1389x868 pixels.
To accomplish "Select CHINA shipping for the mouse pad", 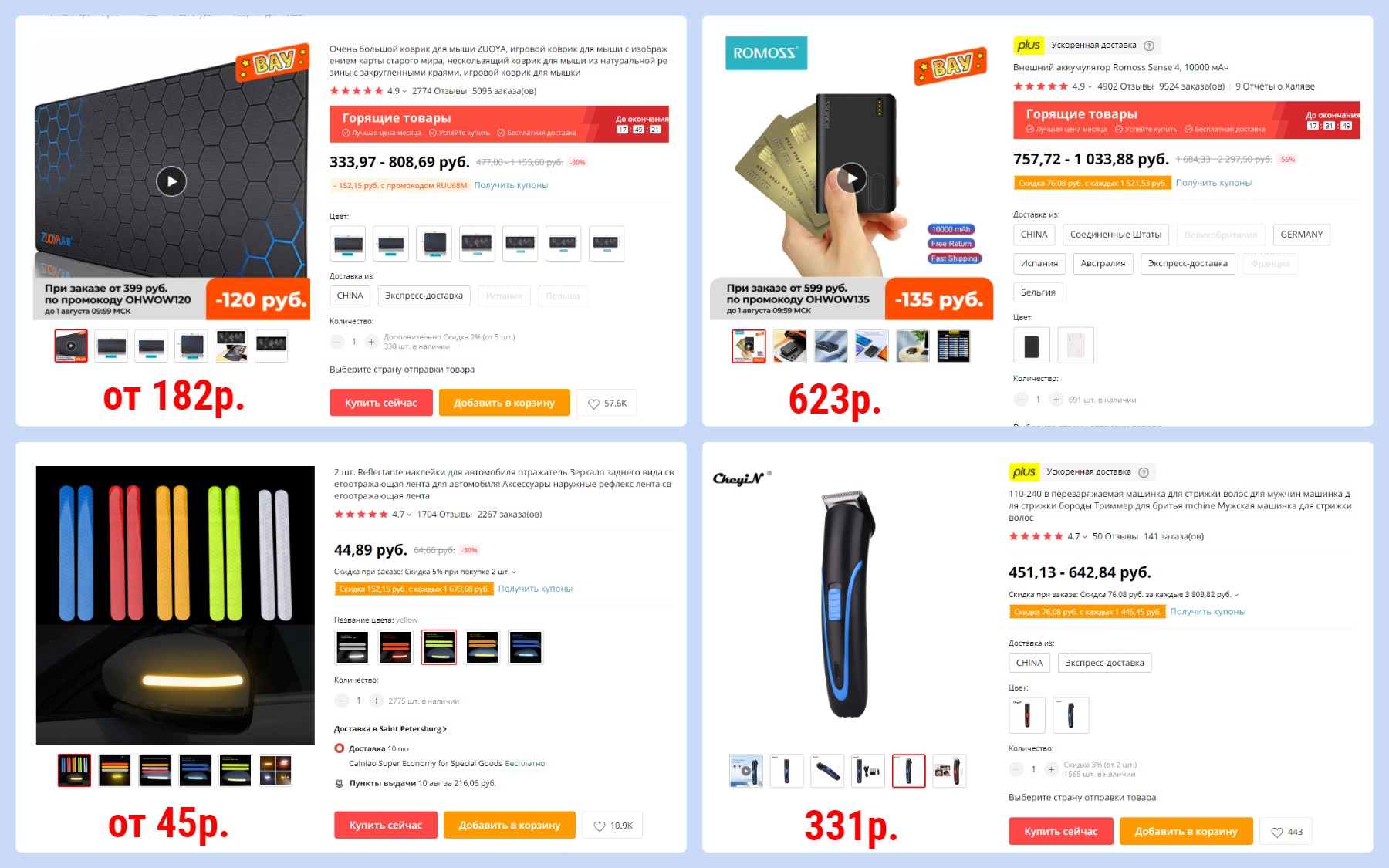I will pyautogui.click(x=350, y=296).
